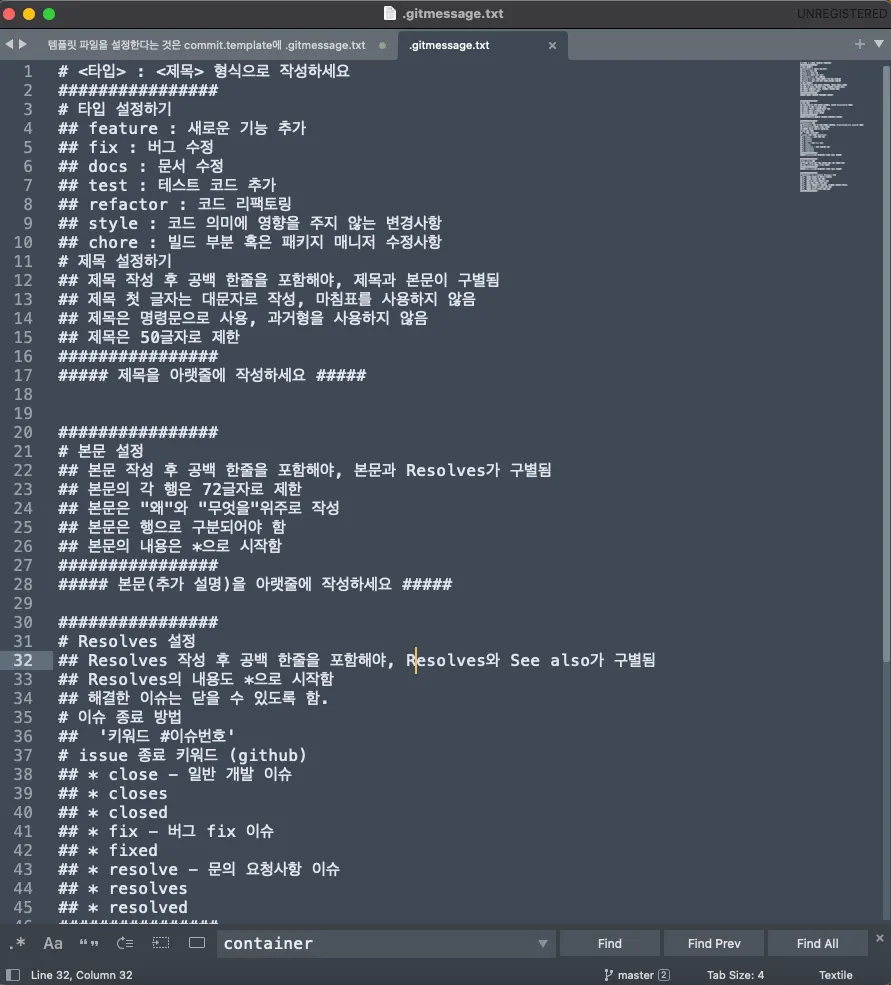Toggle side bar icon in status bar

13,975
